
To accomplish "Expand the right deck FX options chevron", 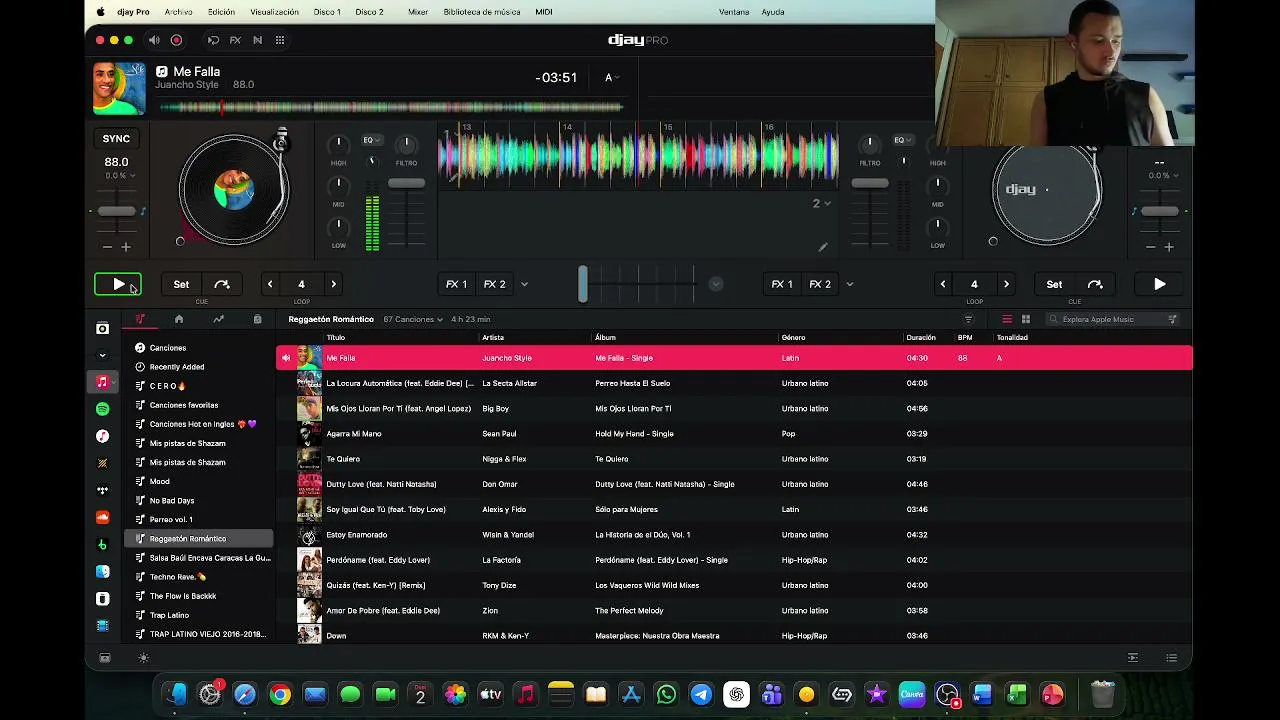I will [x=850, y=284].
